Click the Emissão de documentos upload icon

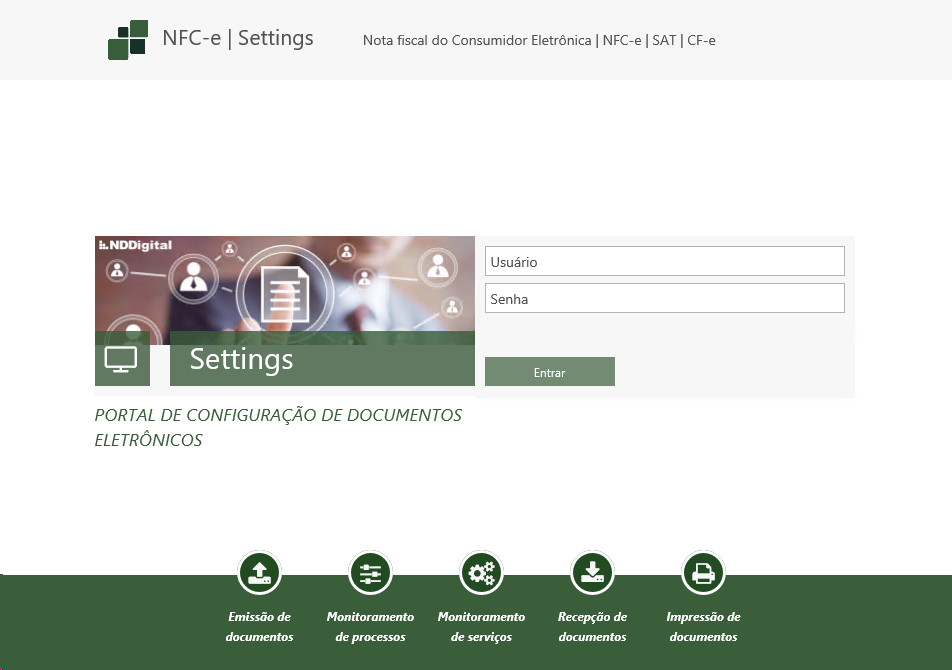click(x=259, y=574)
